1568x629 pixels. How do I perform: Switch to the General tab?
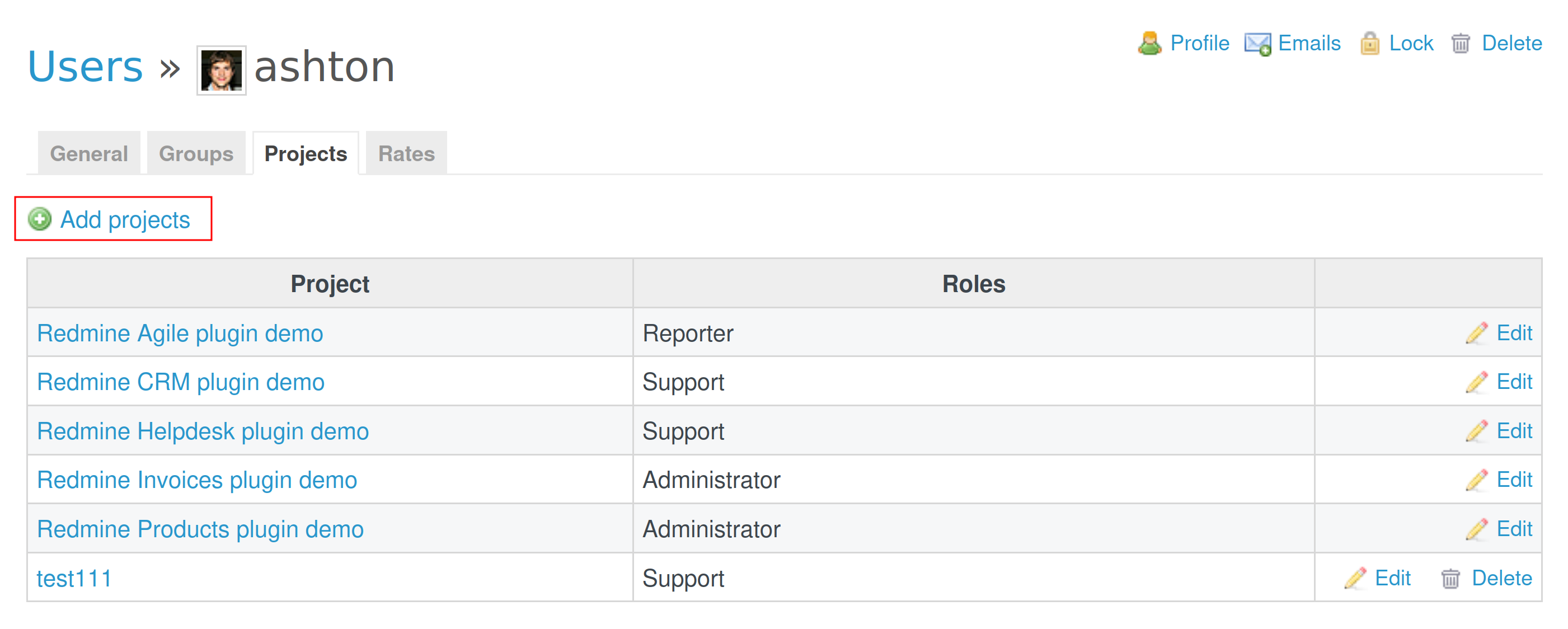(x=89, y=153)
